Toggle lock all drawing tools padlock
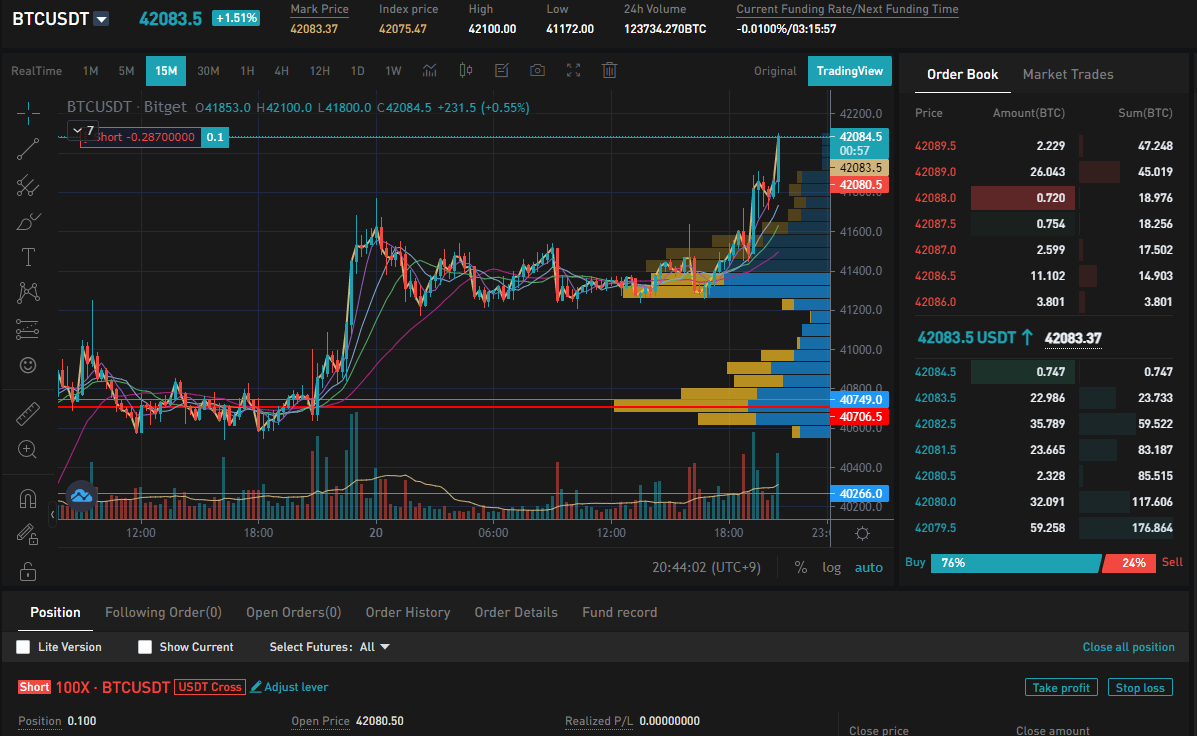Viewport: 1197px width, 736px height. (x=28, y=571)
